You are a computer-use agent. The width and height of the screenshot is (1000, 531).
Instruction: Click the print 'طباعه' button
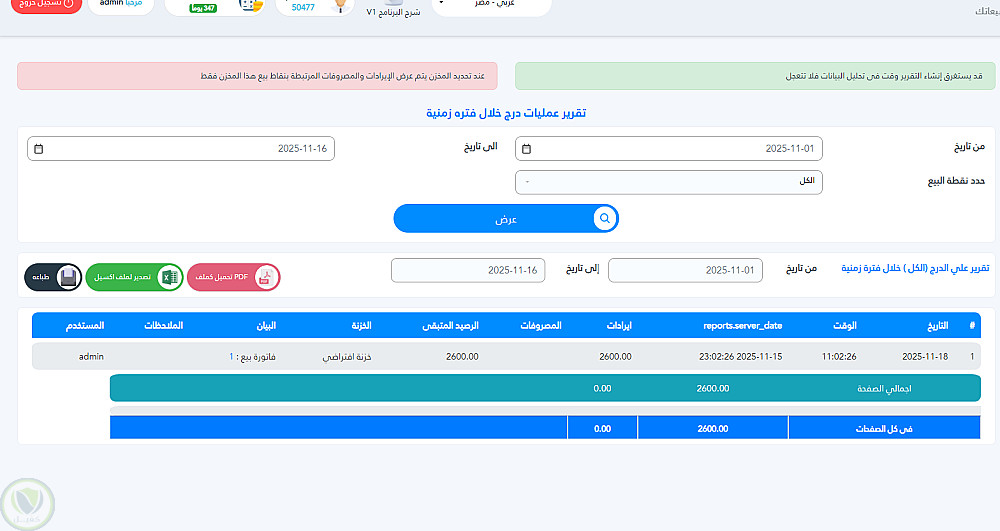[x=53, y=277]
